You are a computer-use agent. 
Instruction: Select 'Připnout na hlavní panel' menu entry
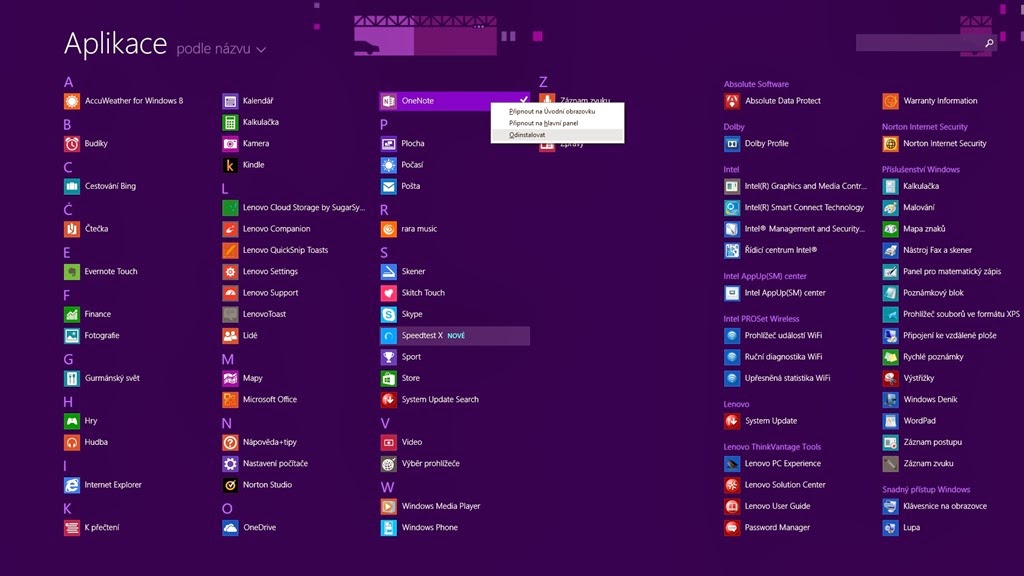point(544,123)
